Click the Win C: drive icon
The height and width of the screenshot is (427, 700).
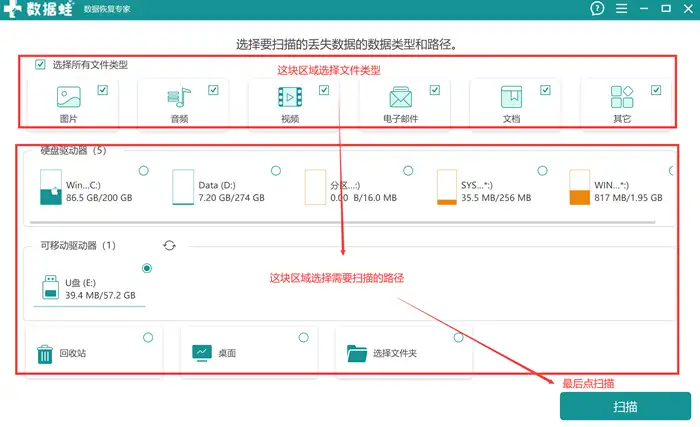51,187
